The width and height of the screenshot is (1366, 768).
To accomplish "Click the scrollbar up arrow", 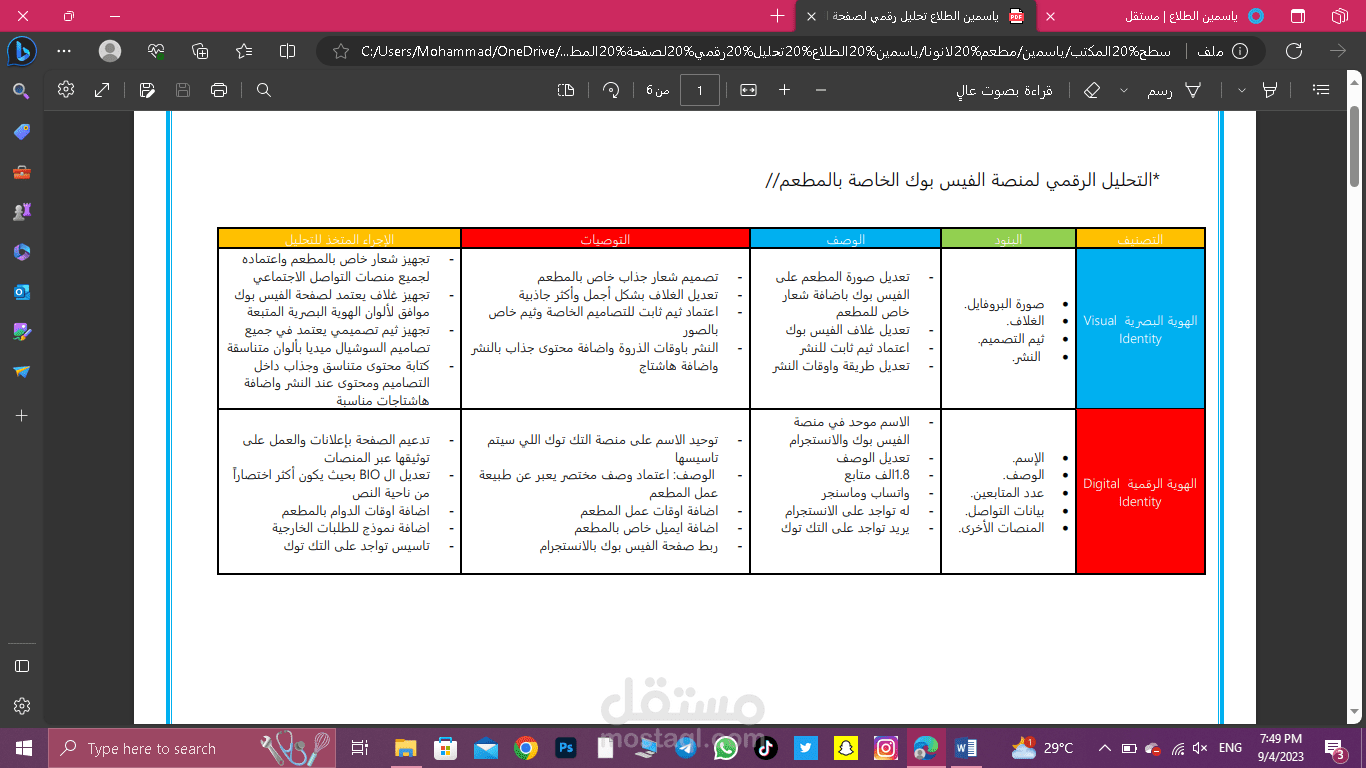I will 1355,85.
